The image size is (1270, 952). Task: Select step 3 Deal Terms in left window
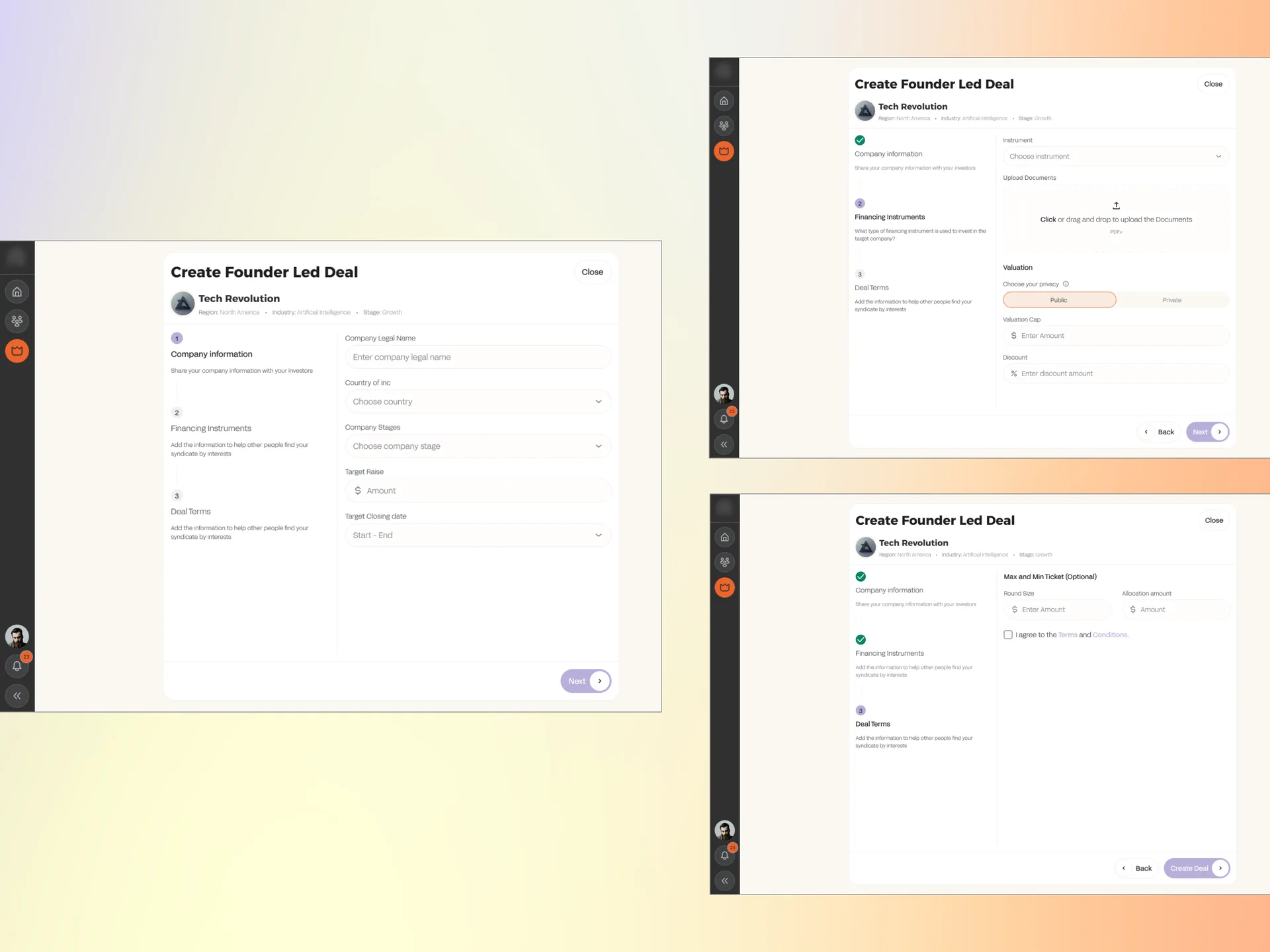click(x=239, y=516)
